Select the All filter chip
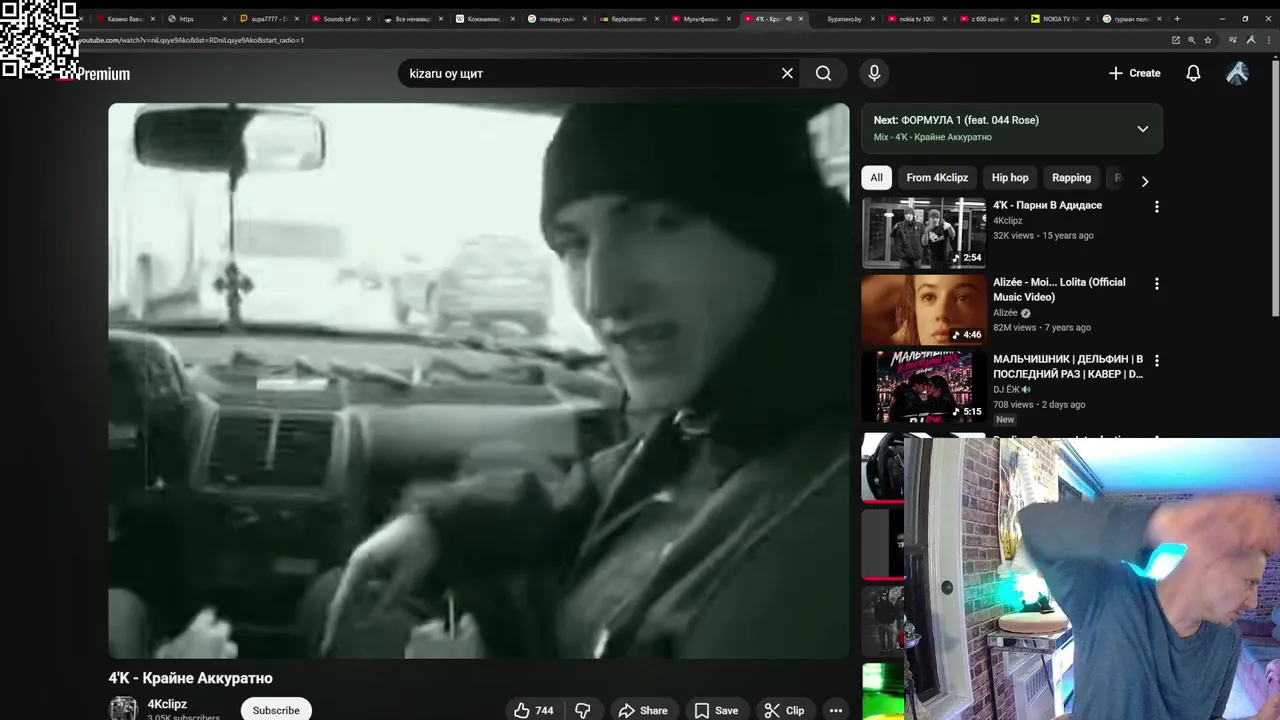Image resolution: width=1280 pixels, height=720 pixels. (x=876, y=178)
